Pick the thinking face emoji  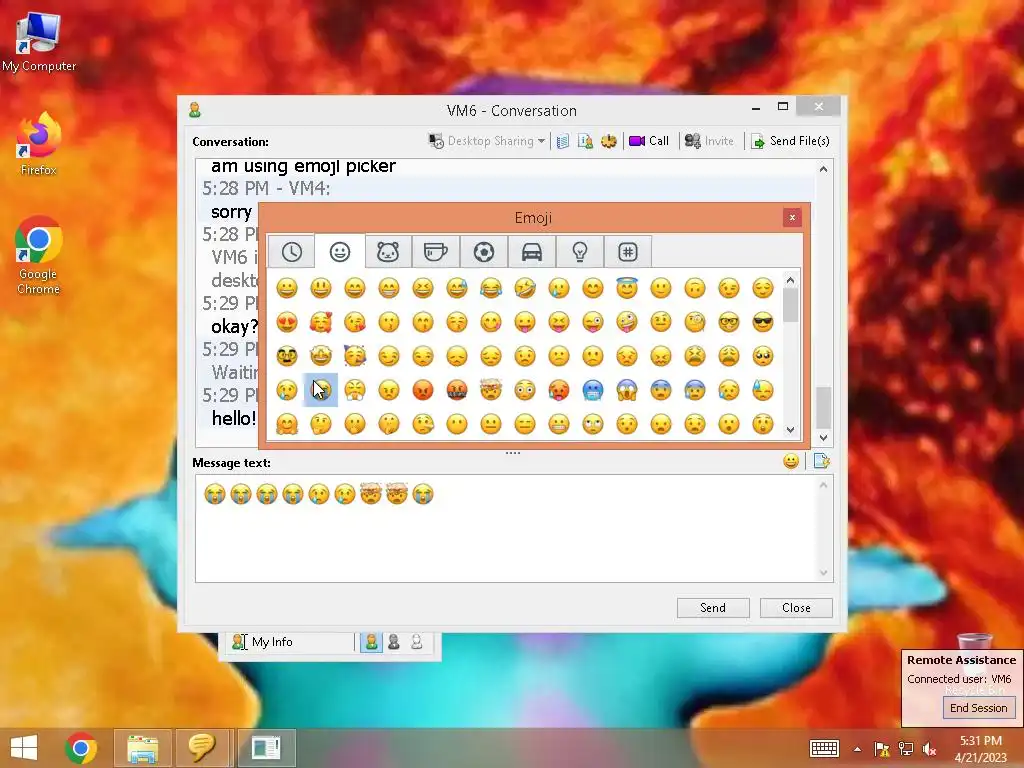321,424
